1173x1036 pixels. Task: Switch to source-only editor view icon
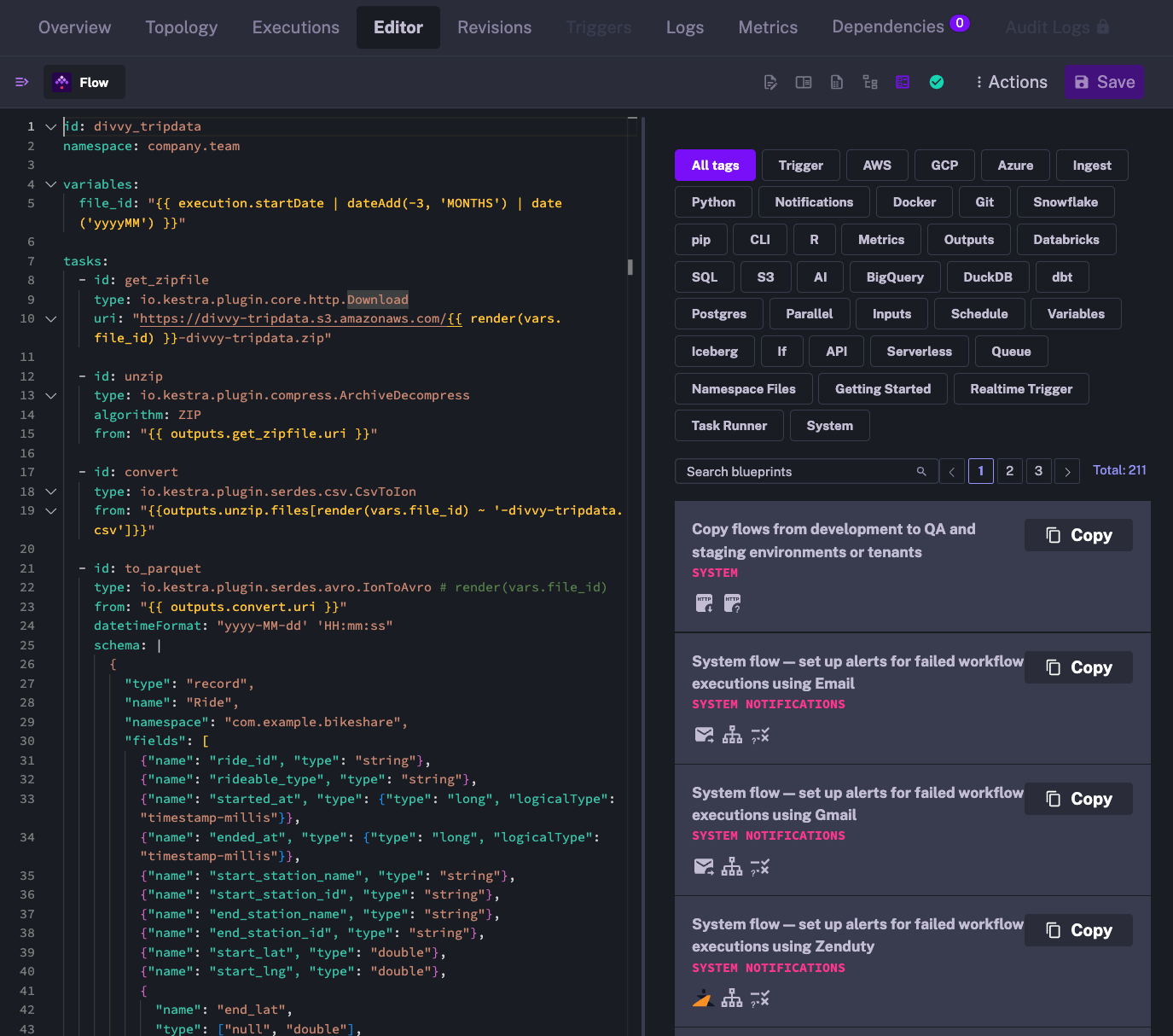point(770,83)
